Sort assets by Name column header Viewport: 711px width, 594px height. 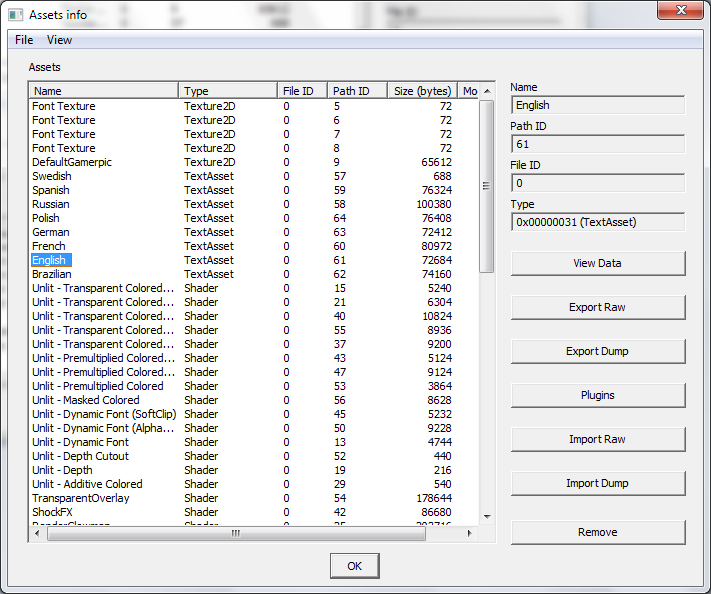tap(103, 91)
